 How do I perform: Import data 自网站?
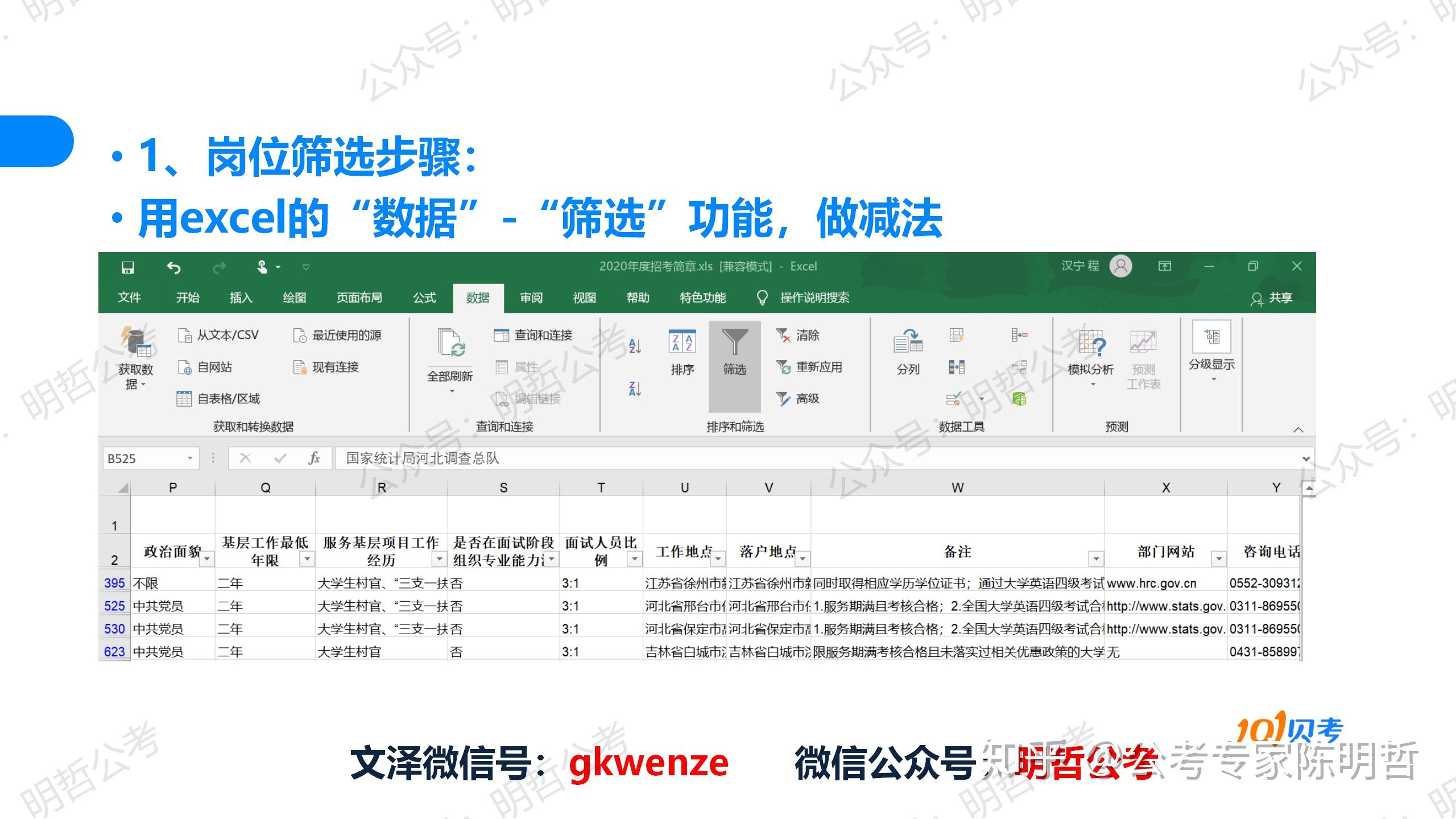[x=205, y=367]
